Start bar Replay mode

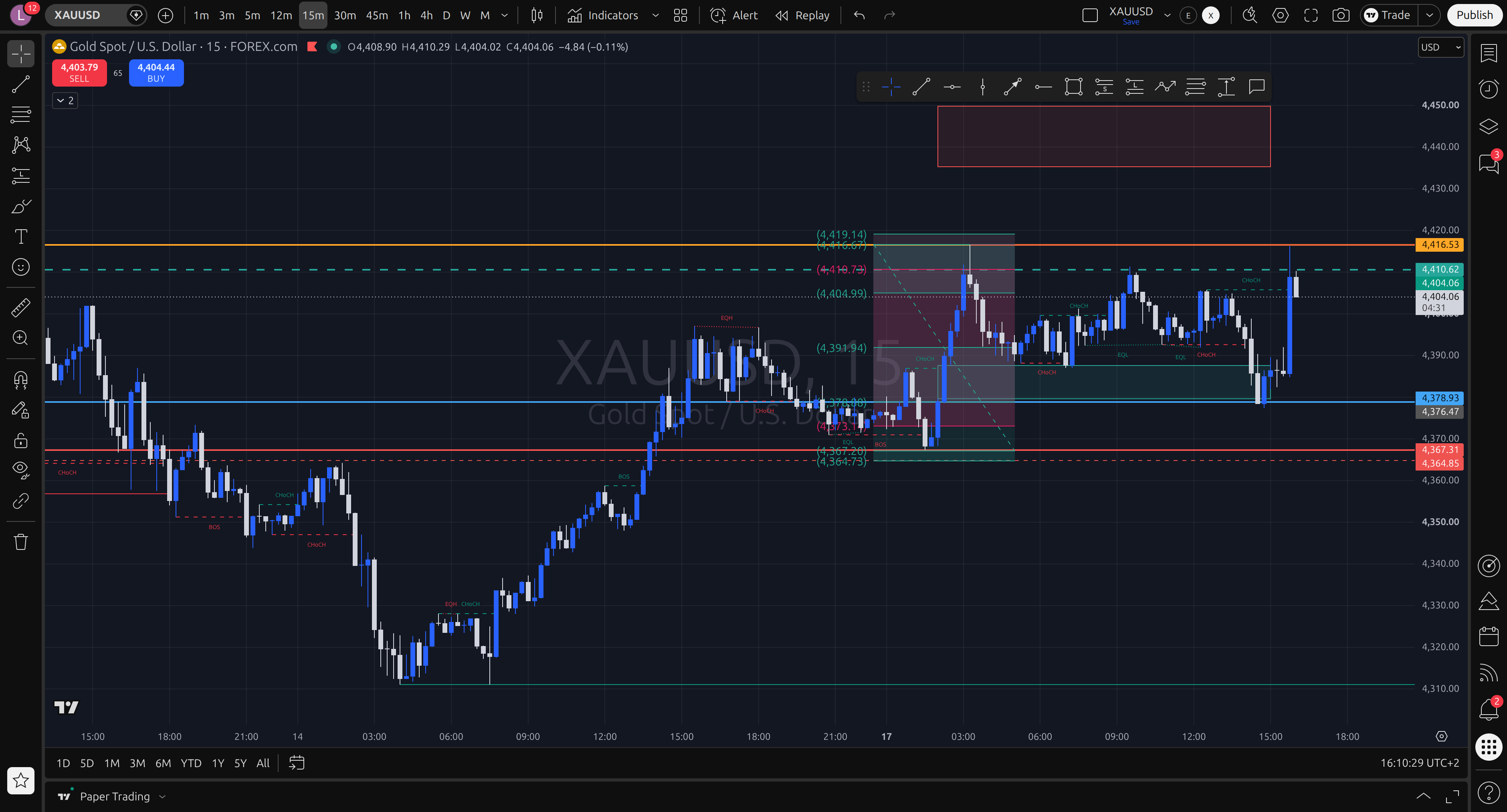pyautogui.click(x=802, y=15)
